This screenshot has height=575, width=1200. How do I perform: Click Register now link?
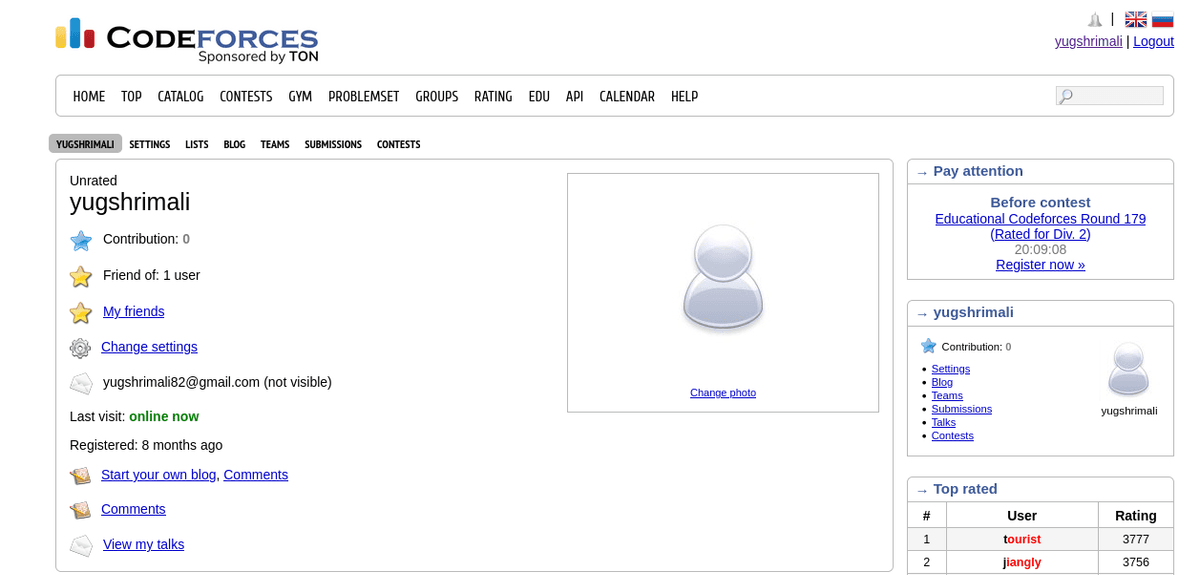tap(1040, 264)
